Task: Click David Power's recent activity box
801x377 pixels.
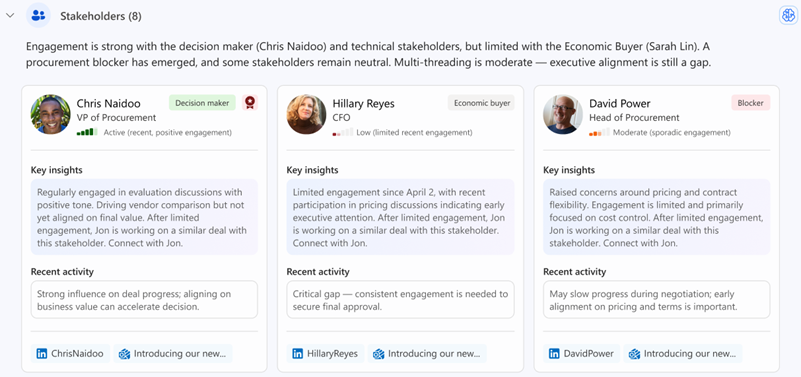Action: (x=656, y=300)
